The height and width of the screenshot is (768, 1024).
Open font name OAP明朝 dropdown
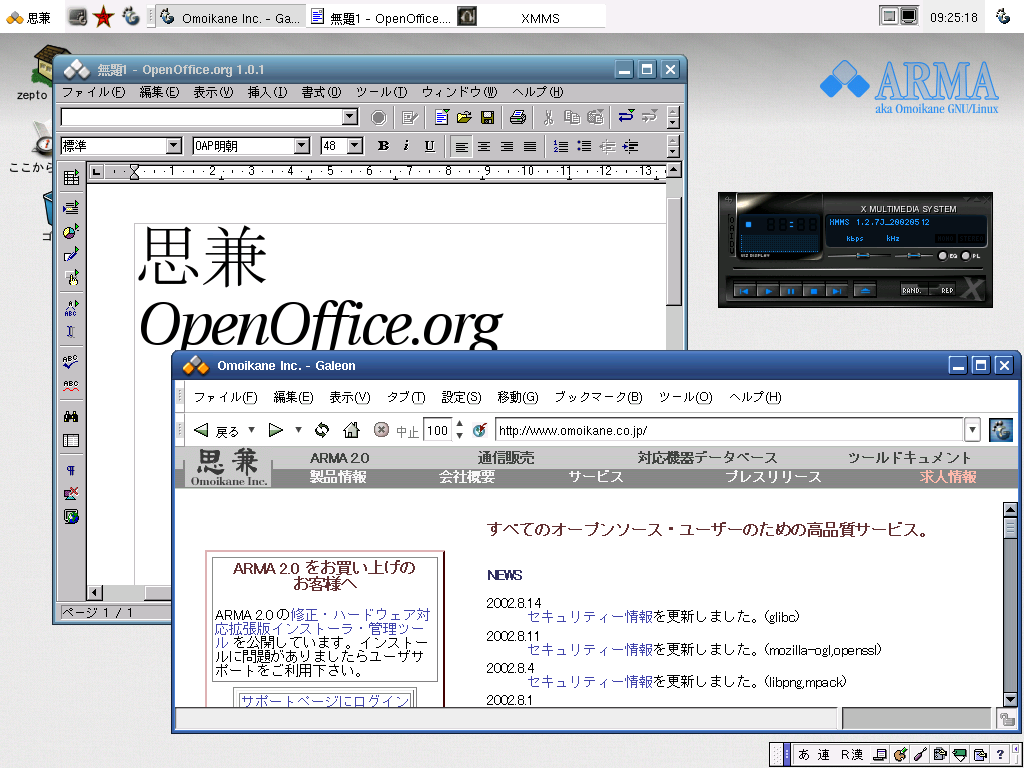(x=301, y=146)
